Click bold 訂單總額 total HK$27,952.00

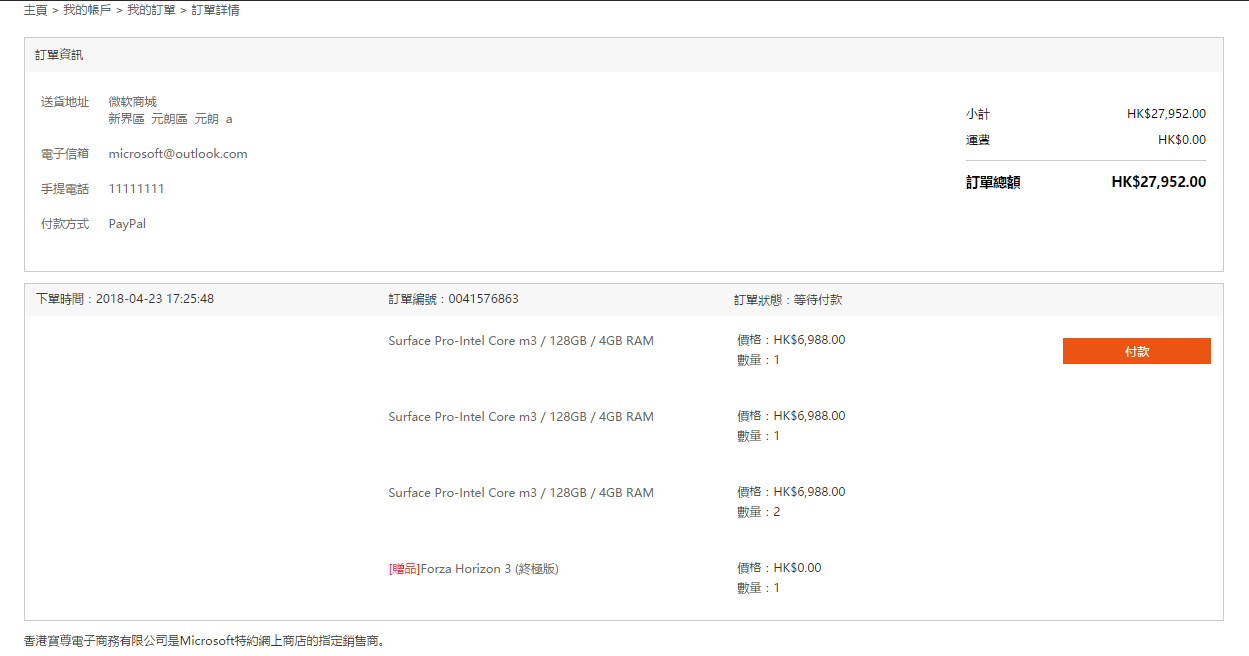(x=1158, y=182)
